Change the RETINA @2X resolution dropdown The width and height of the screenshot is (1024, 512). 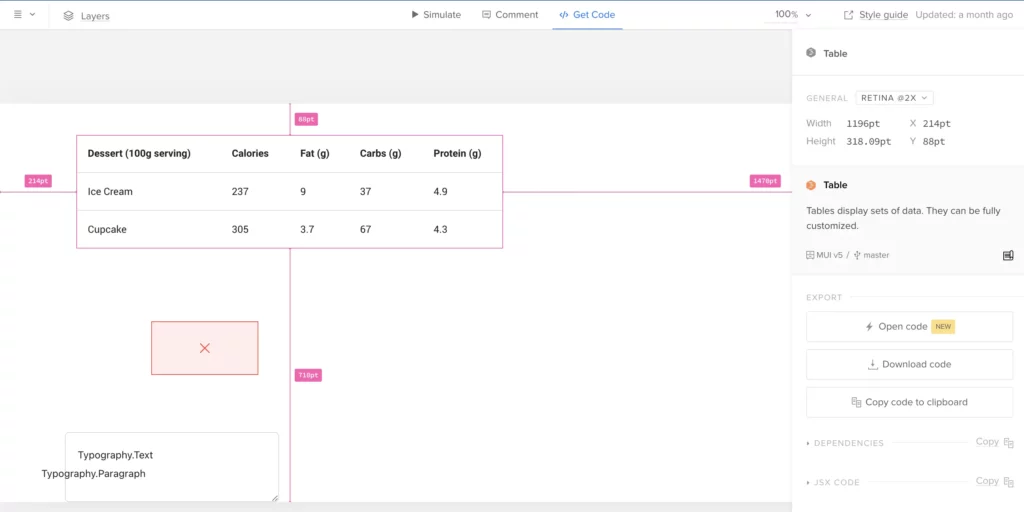894,98
